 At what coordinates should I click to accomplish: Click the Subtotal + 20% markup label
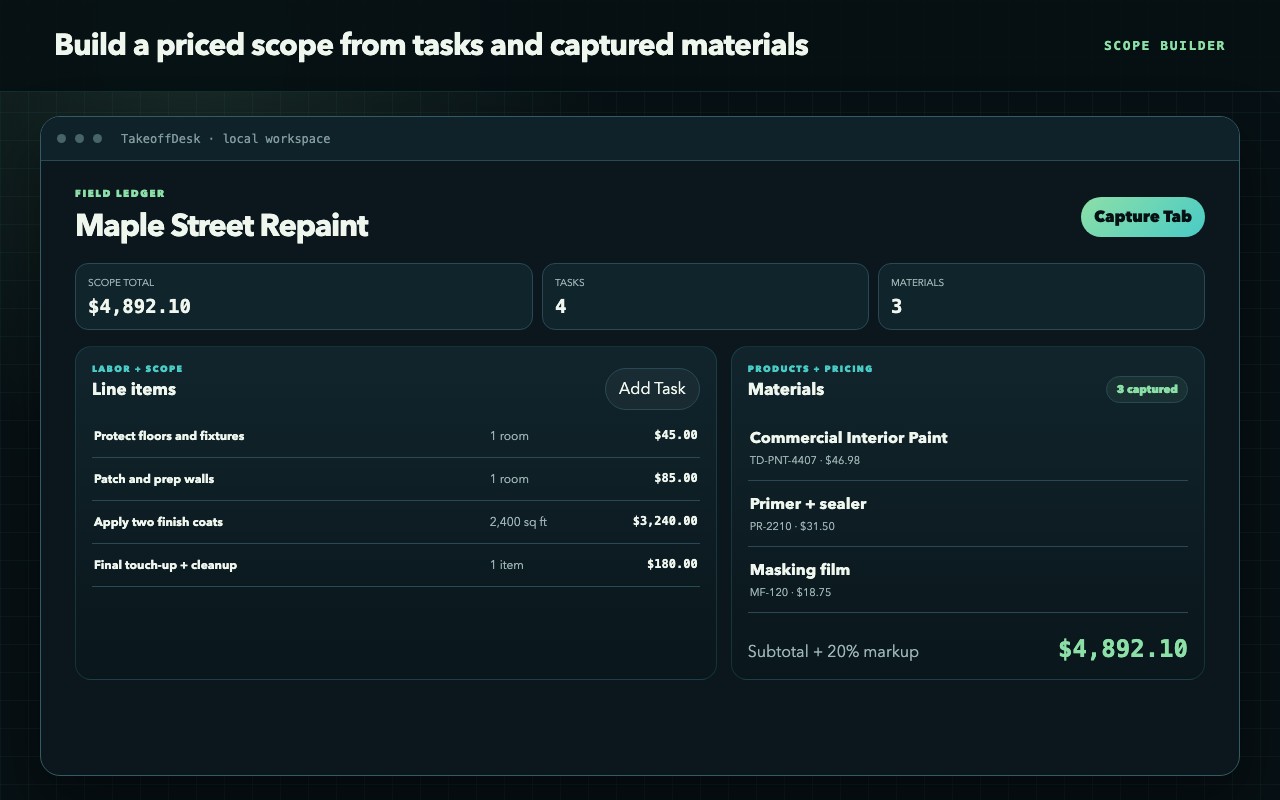(x=833, y=652)
